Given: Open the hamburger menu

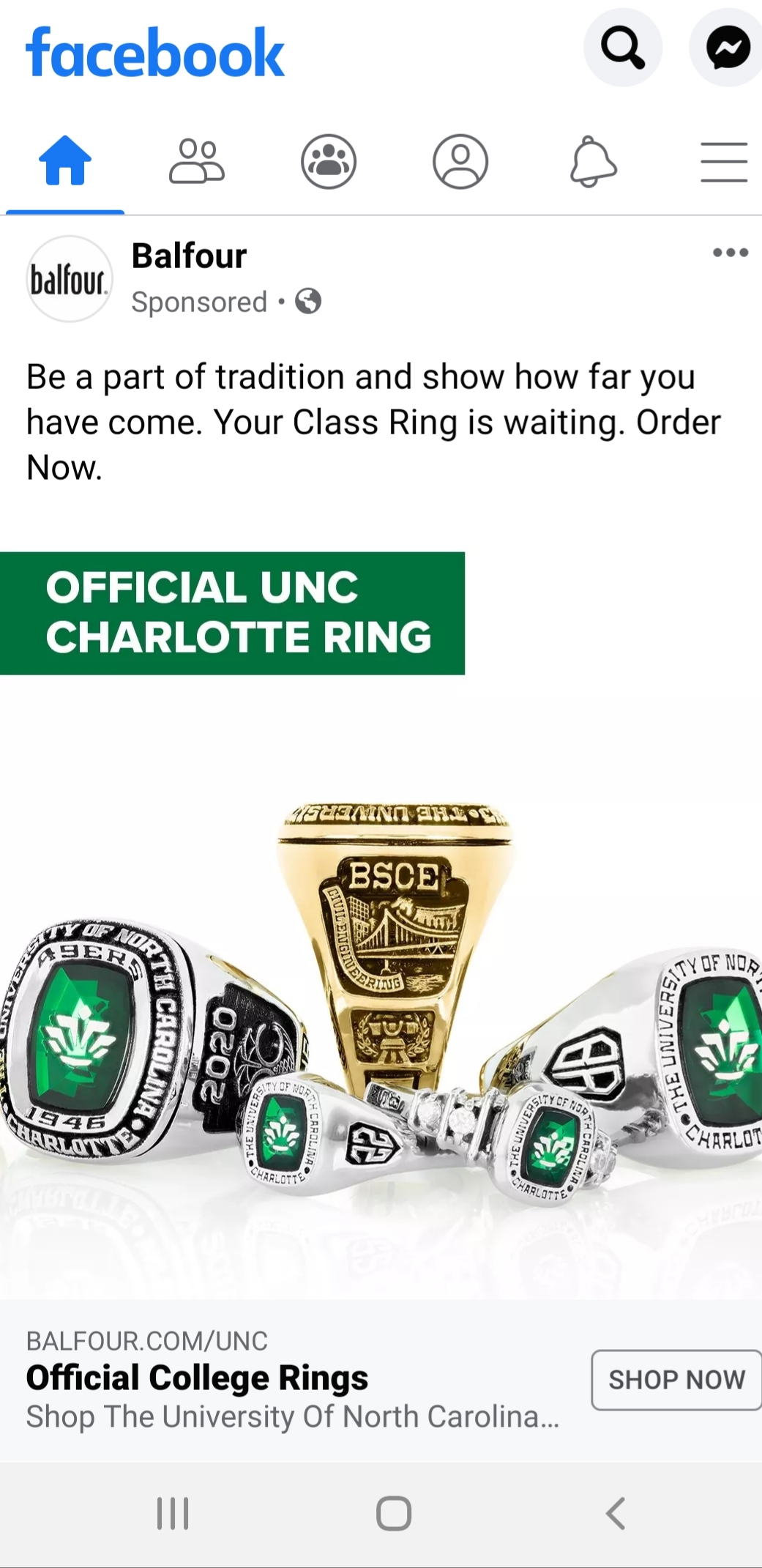Looking at the screenshot, I should pos(724,162).
